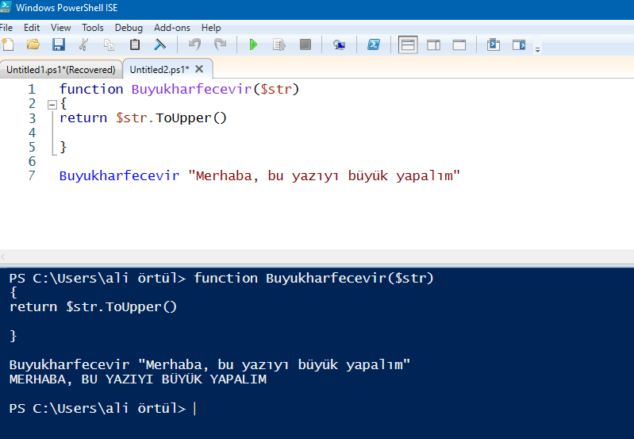Collapse the function block outline on line 2
Screen dimensions: 634x439
point(50,104)
